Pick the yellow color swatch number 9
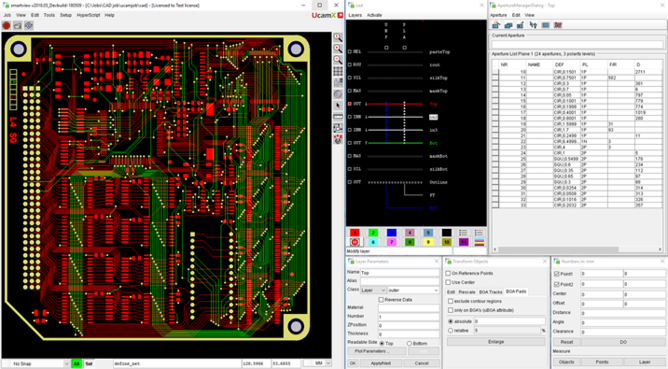Viewport: 668px width, 369px height. coord(428,242)
